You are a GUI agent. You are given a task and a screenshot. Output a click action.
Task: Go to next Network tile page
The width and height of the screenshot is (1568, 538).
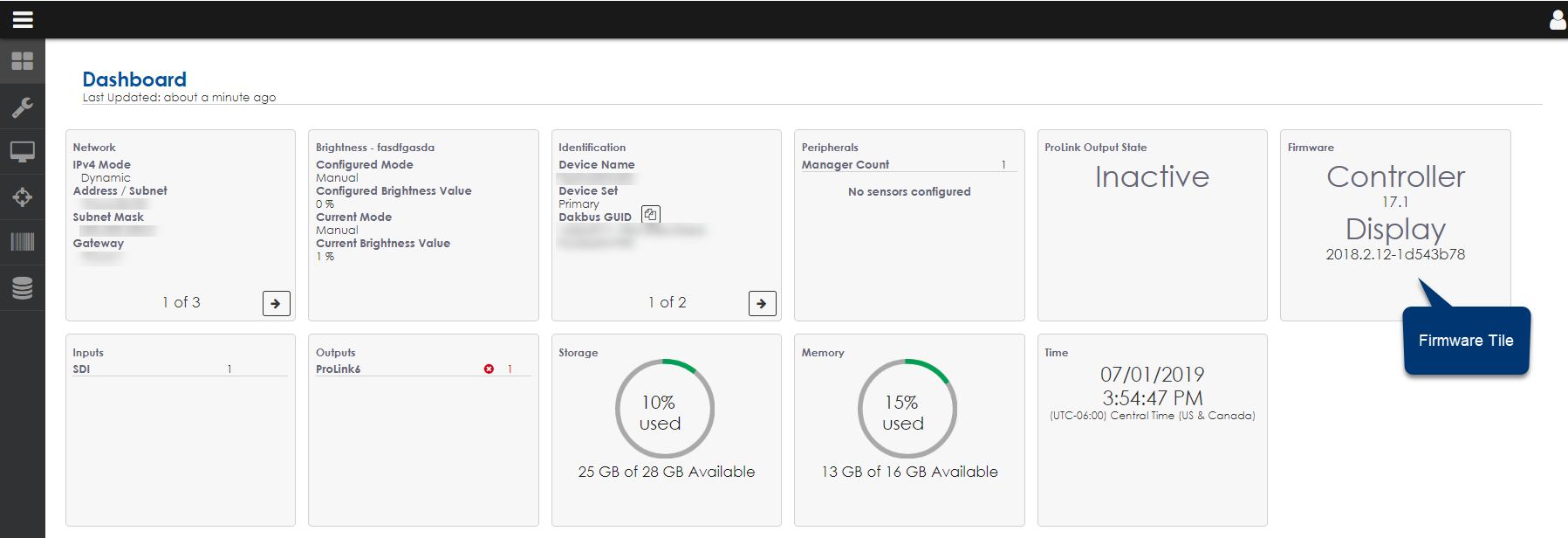coord(277,303)
